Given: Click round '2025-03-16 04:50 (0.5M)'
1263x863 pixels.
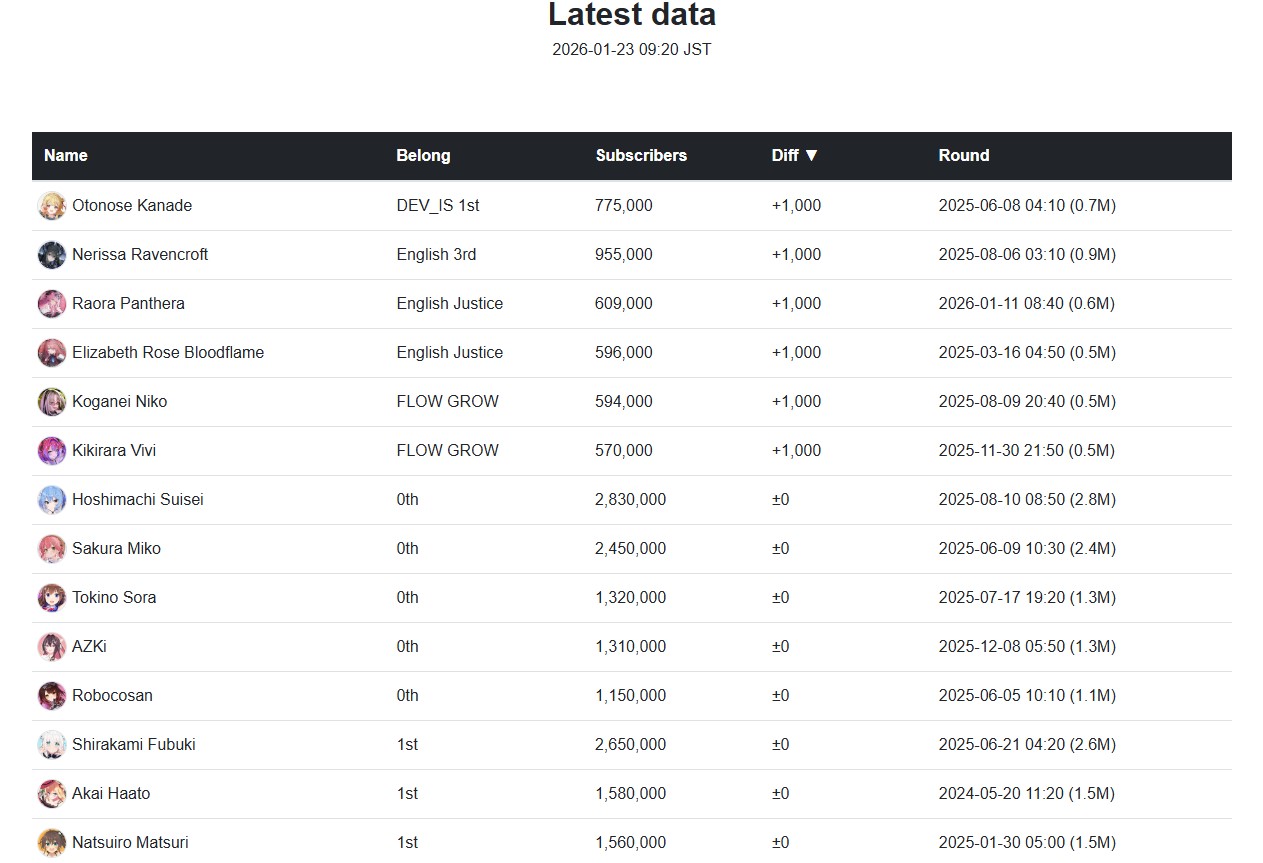Looking at the screenshot, I should [1027, 353].
